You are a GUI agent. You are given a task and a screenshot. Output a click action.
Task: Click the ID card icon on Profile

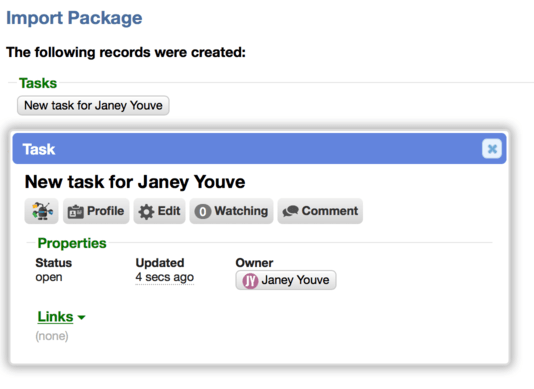pyautogui.click(x=75, y=212)
